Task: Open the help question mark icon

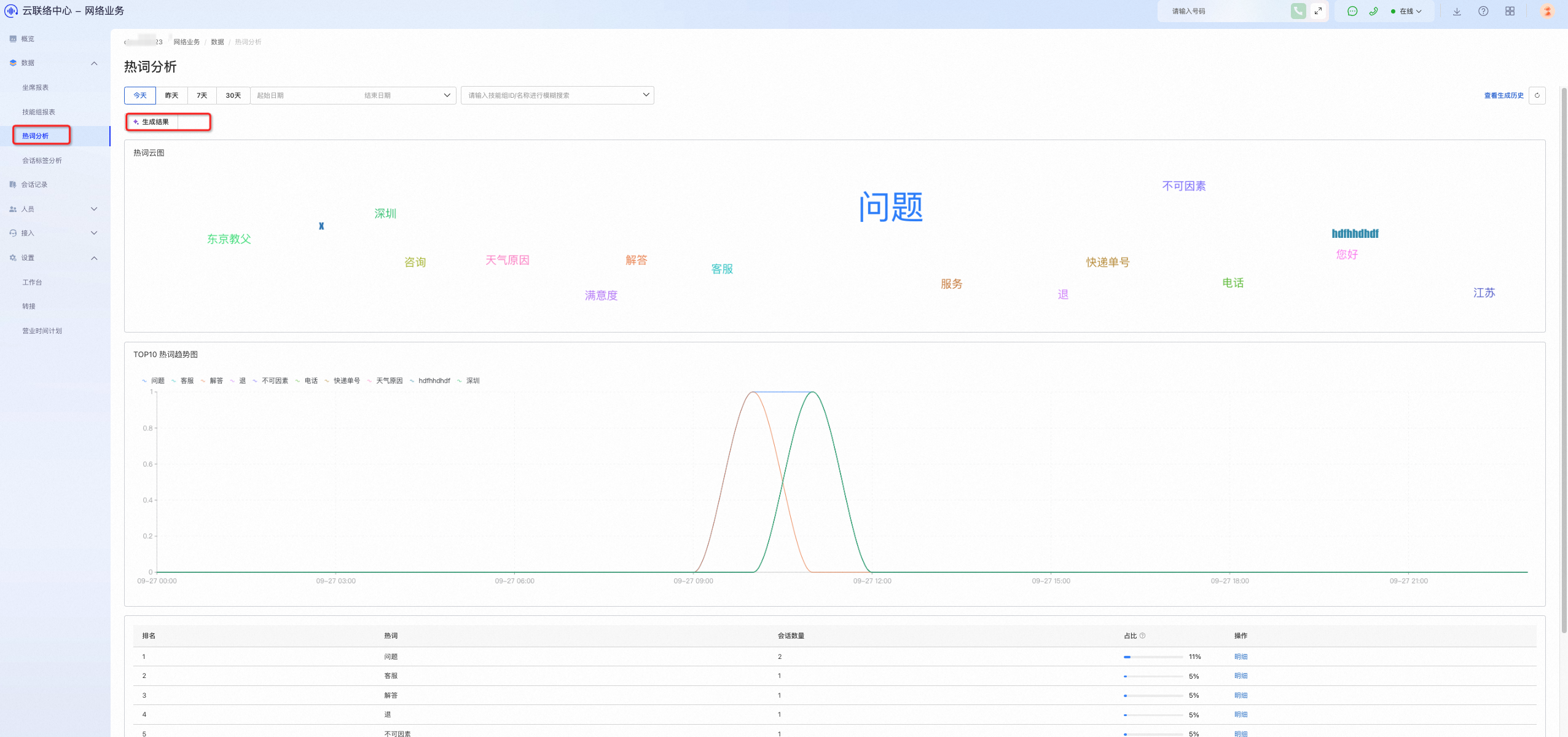Action: pos(1483,11)
